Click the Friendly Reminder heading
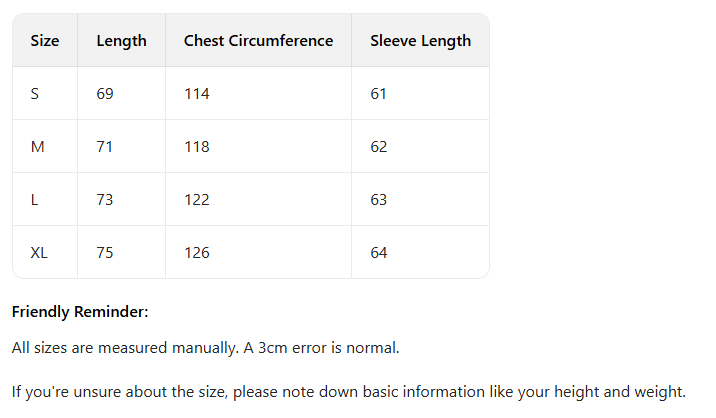This screenshot has width=716, height=418. coord(80,312)
